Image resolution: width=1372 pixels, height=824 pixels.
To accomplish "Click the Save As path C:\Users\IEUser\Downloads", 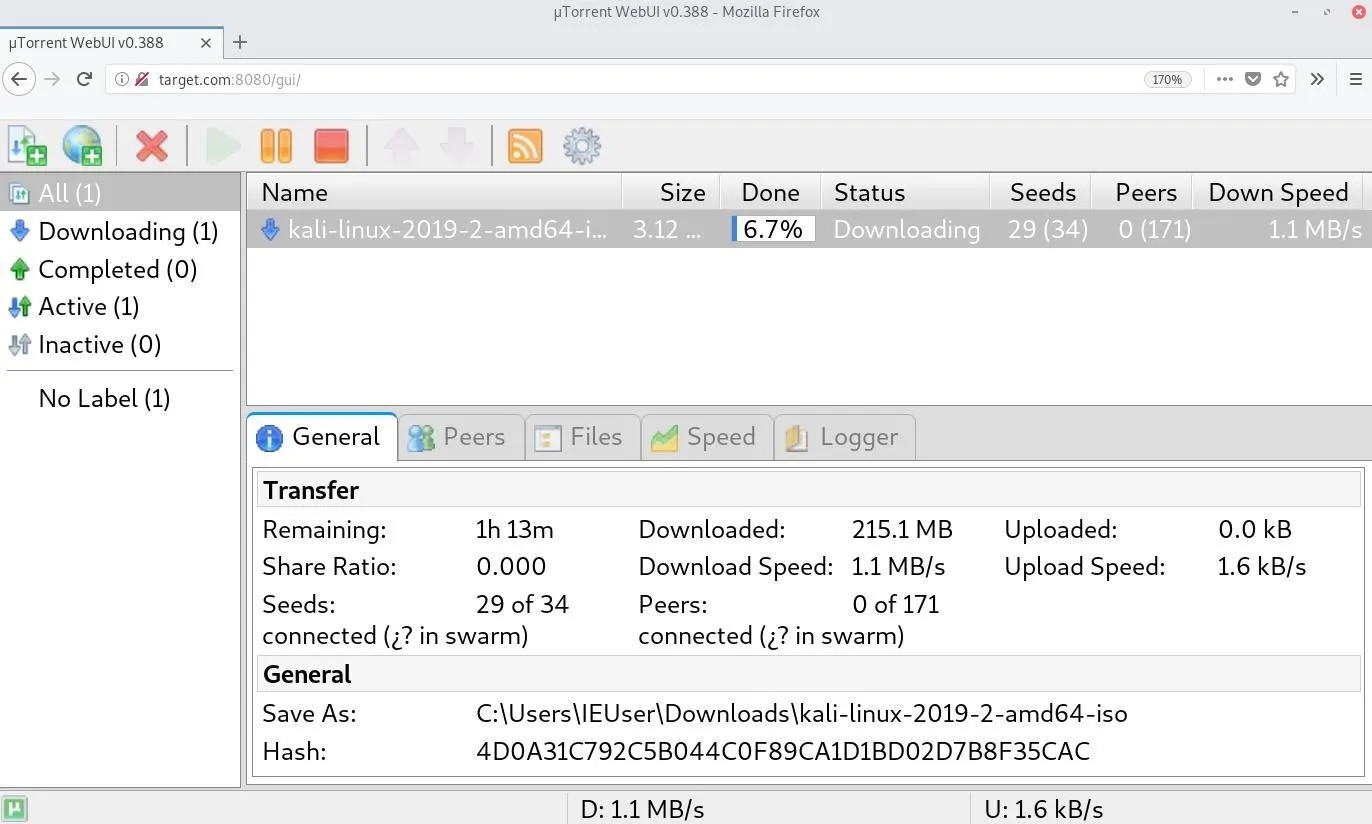I will (x=802, y=713).
